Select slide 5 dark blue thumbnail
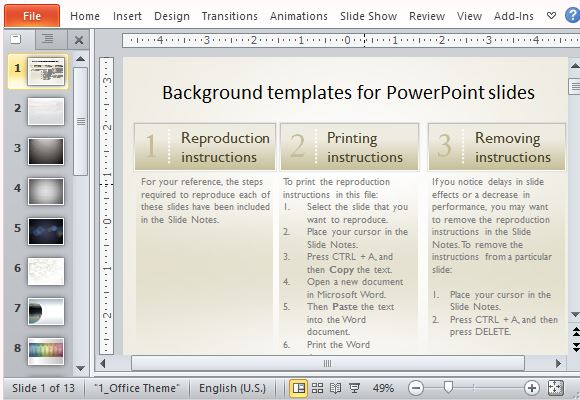Image resolution: width=580 pixels, height=400 pixels. pos(46,231)
